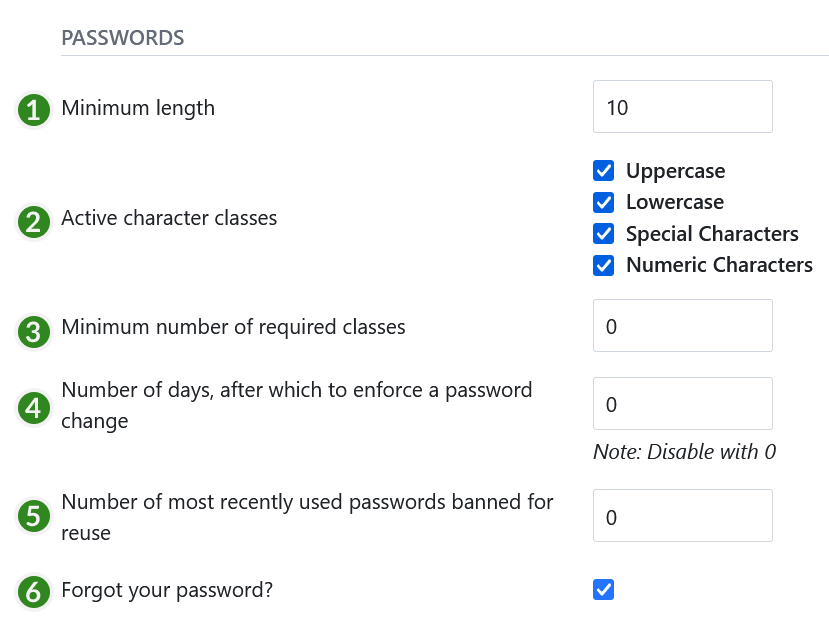
Task: Disable the Forgot your password checkbox
Action: click(603, 590)
